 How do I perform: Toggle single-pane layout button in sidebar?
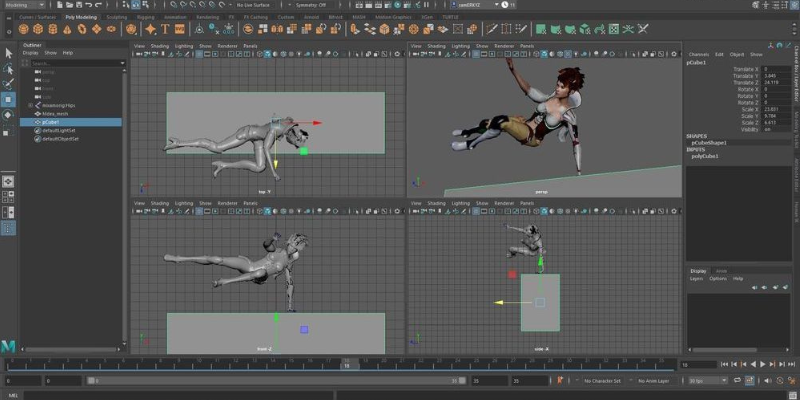[8, 182]
